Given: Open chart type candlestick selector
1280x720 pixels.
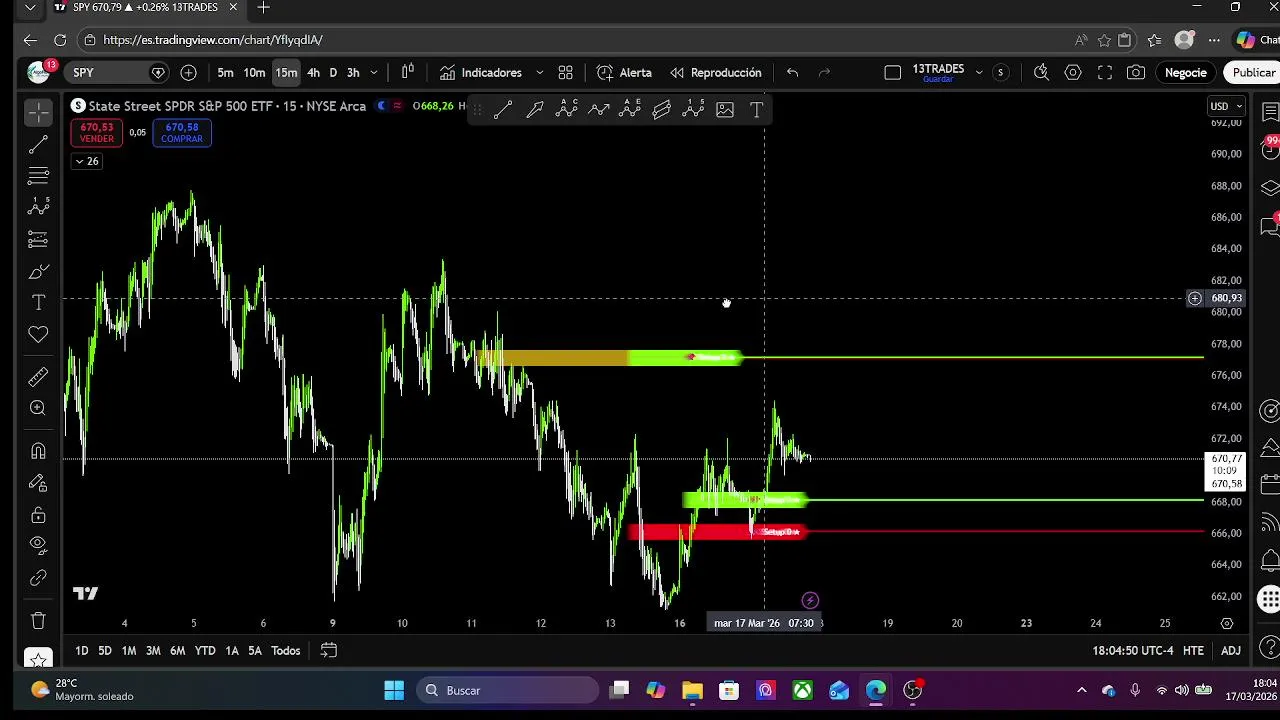Looking at the screenshot, I should (x=408, y=72).
